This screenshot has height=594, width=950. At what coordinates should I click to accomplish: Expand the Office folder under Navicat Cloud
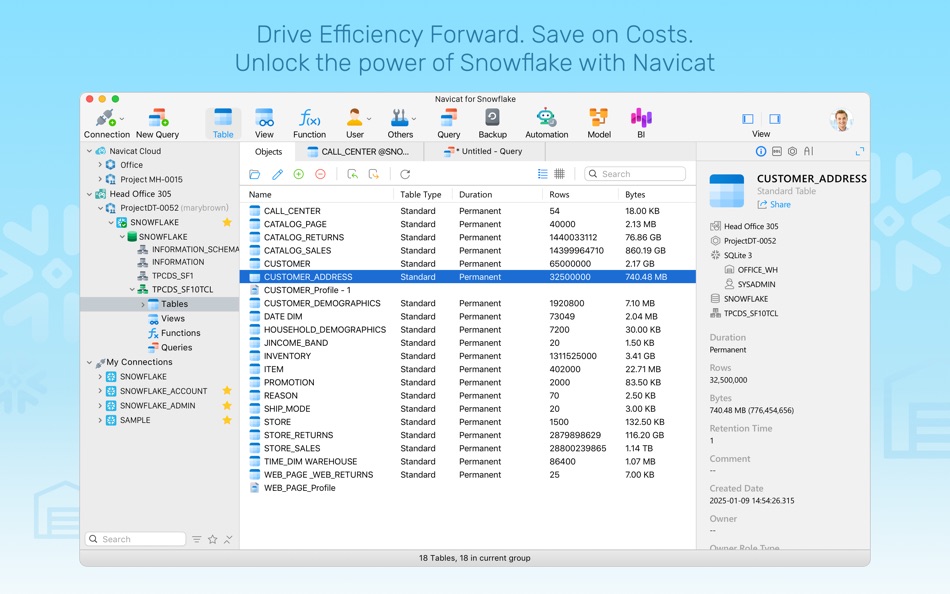(98, 165)
